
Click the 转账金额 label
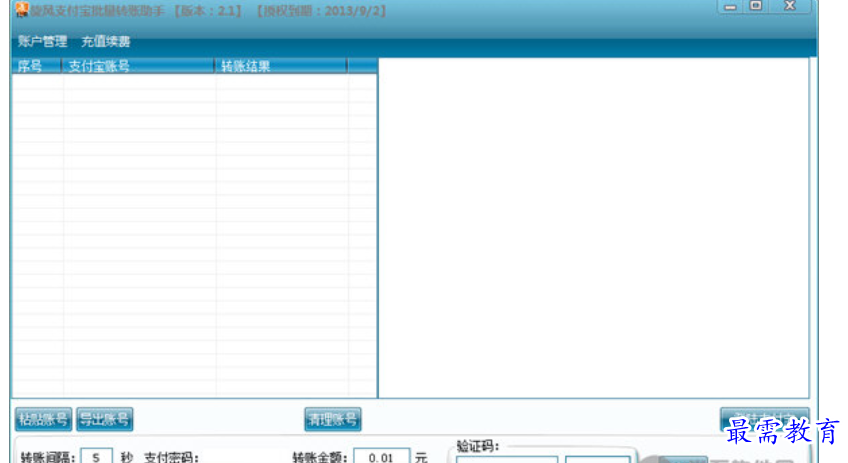pos(319,457)
